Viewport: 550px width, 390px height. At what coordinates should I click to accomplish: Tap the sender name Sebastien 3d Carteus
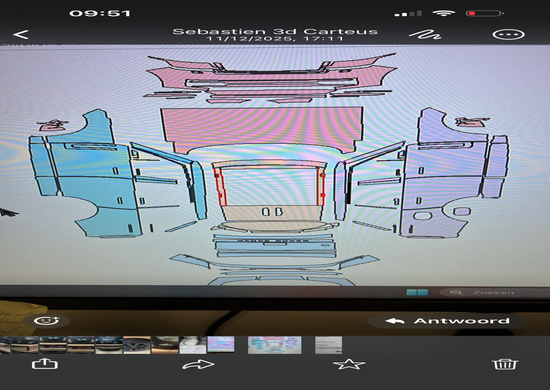pos(275,32)
